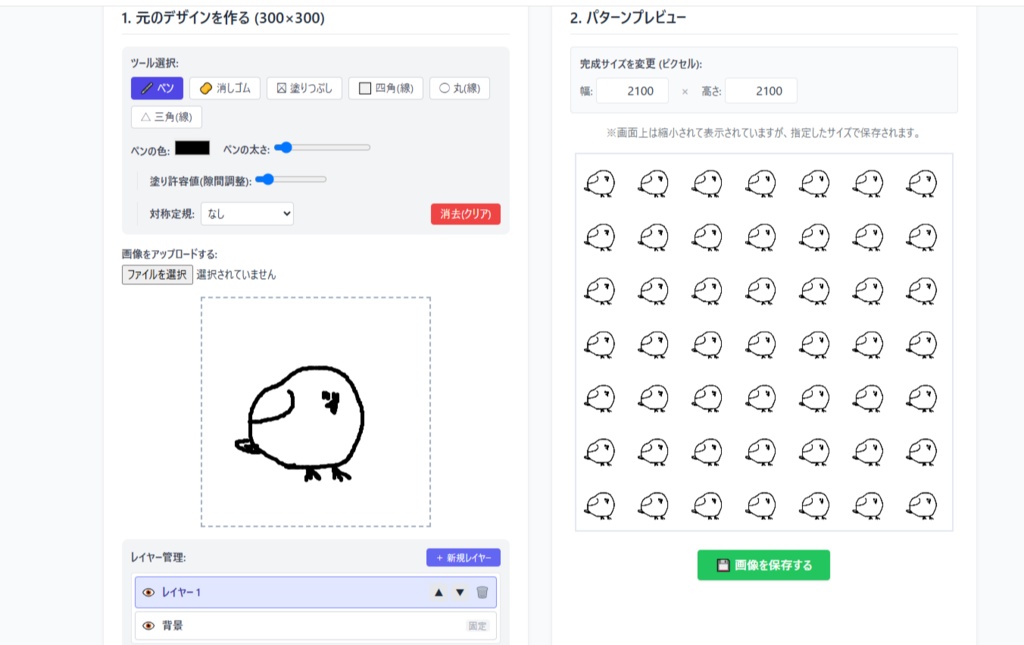Click the 高さ height input field
The width and height of the screenshot is (1024, 645).
(x=761, y=91)
